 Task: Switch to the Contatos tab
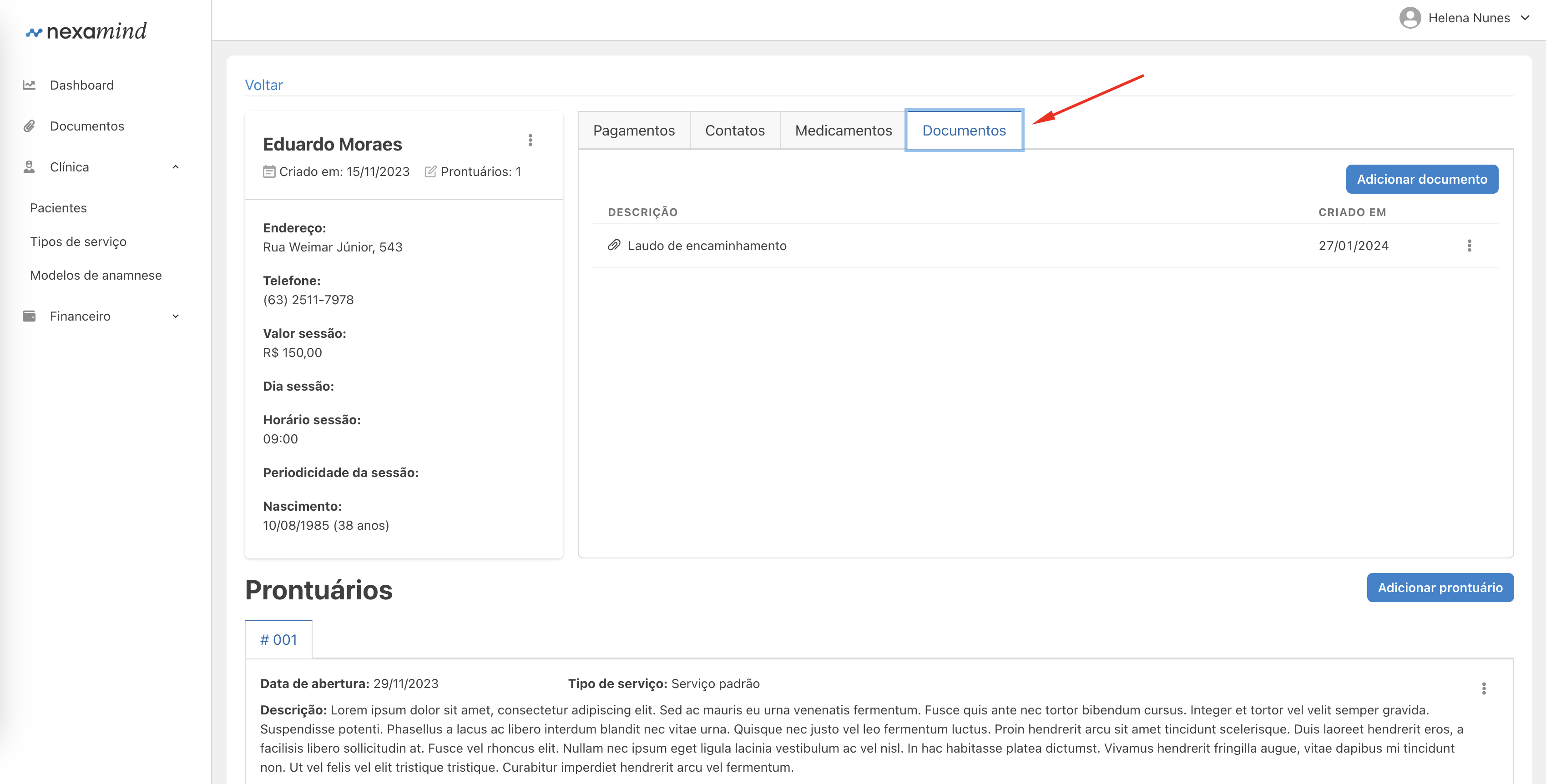735,130
